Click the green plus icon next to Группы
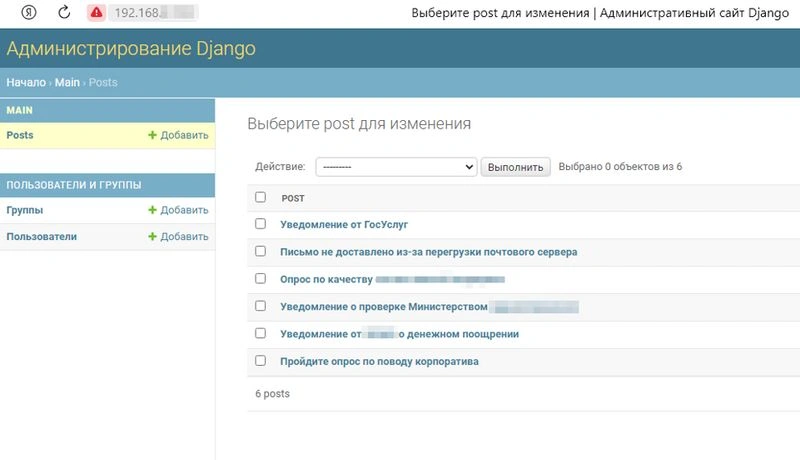800x460 pixels. [x=152, y=210]
